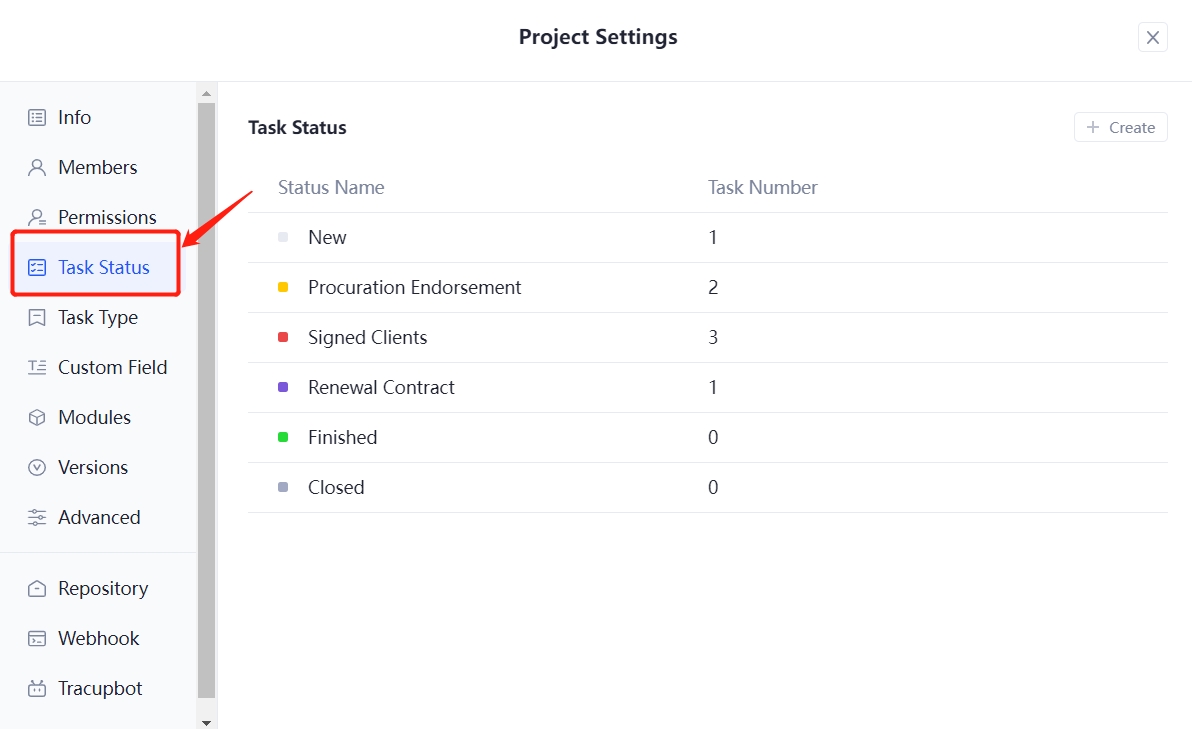
Task: Click the Advanced sliders icon
Action: [x=37, y=517]
